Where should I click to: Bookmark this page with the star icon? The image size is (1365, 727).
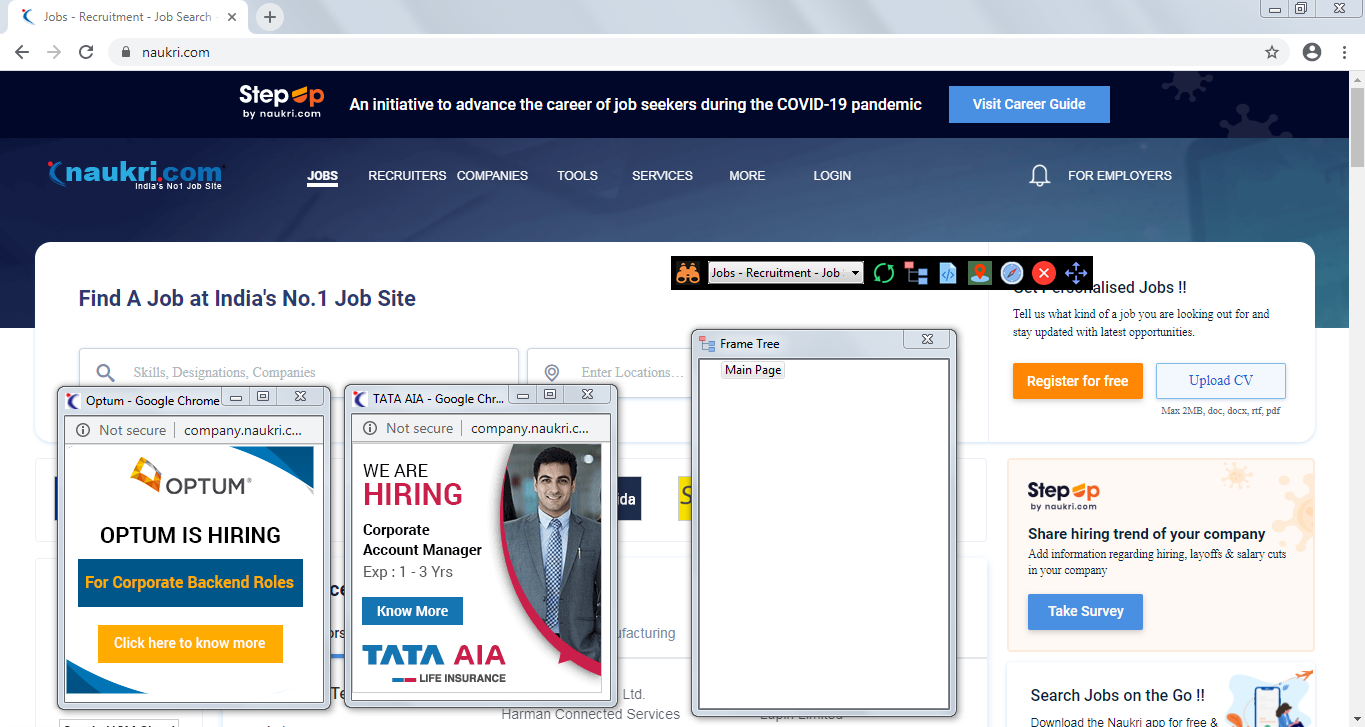point(1272,52)
